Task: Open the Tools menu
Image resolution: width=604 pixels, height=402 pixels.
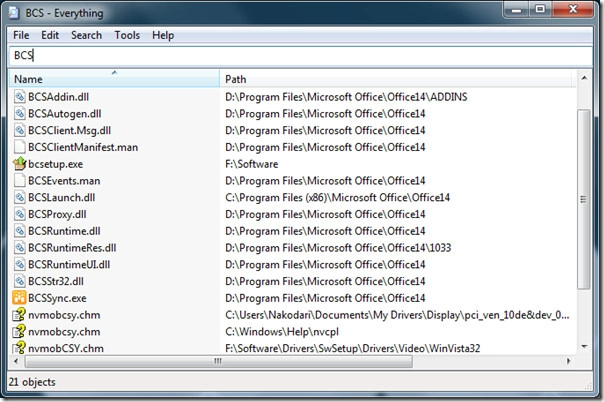Action: click(127, 35)
